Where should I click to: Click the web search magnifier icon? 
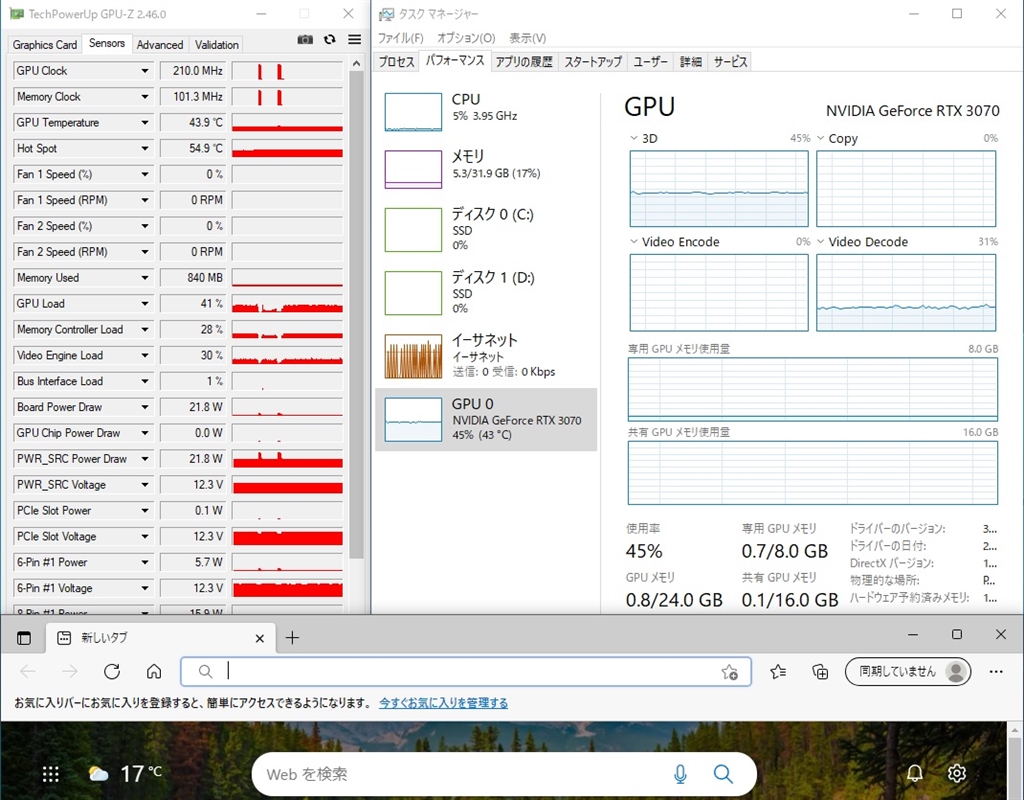point(723,774)
